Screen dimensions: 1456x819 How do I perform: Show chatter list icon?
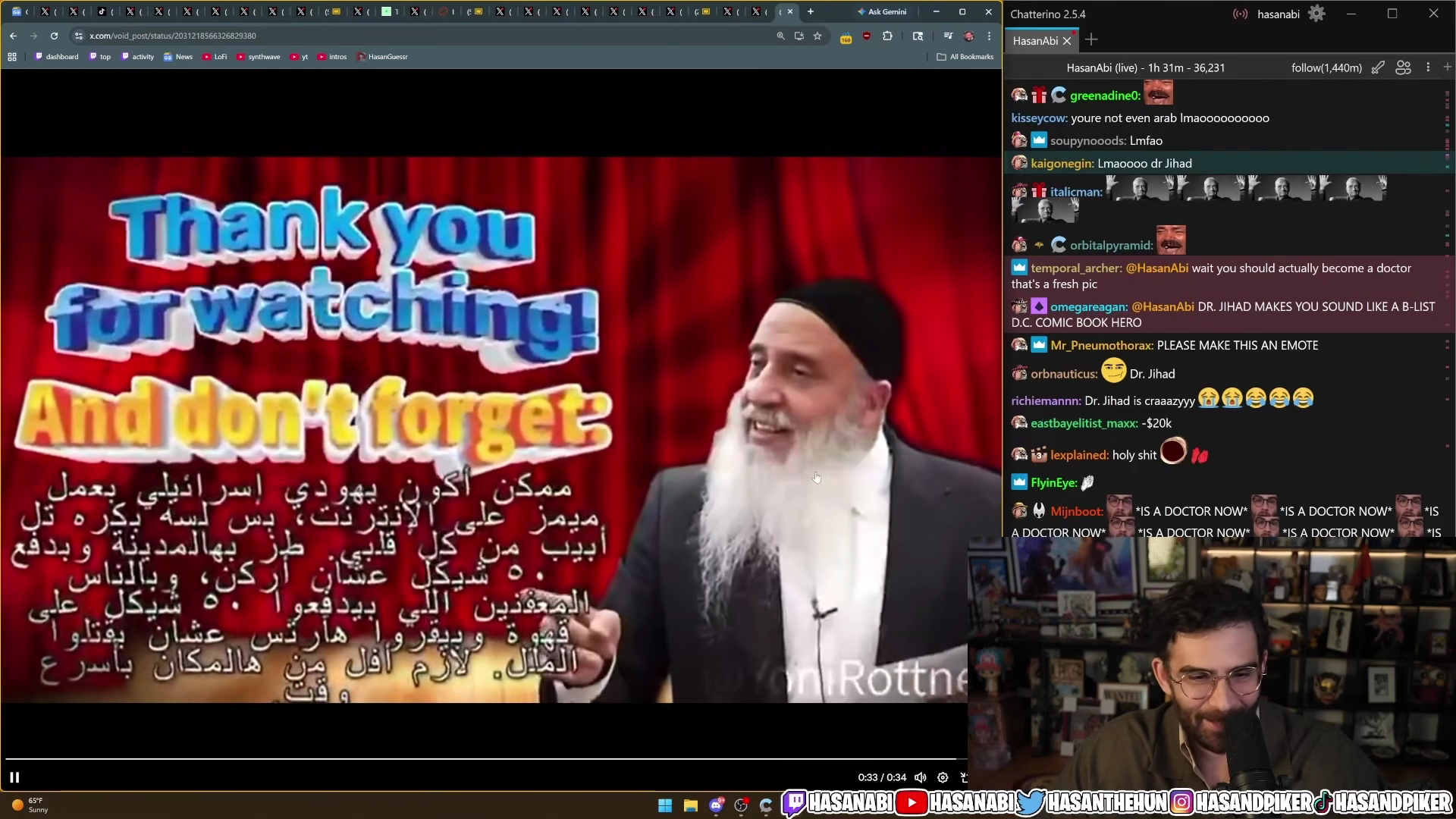[x=1403, y=67]
